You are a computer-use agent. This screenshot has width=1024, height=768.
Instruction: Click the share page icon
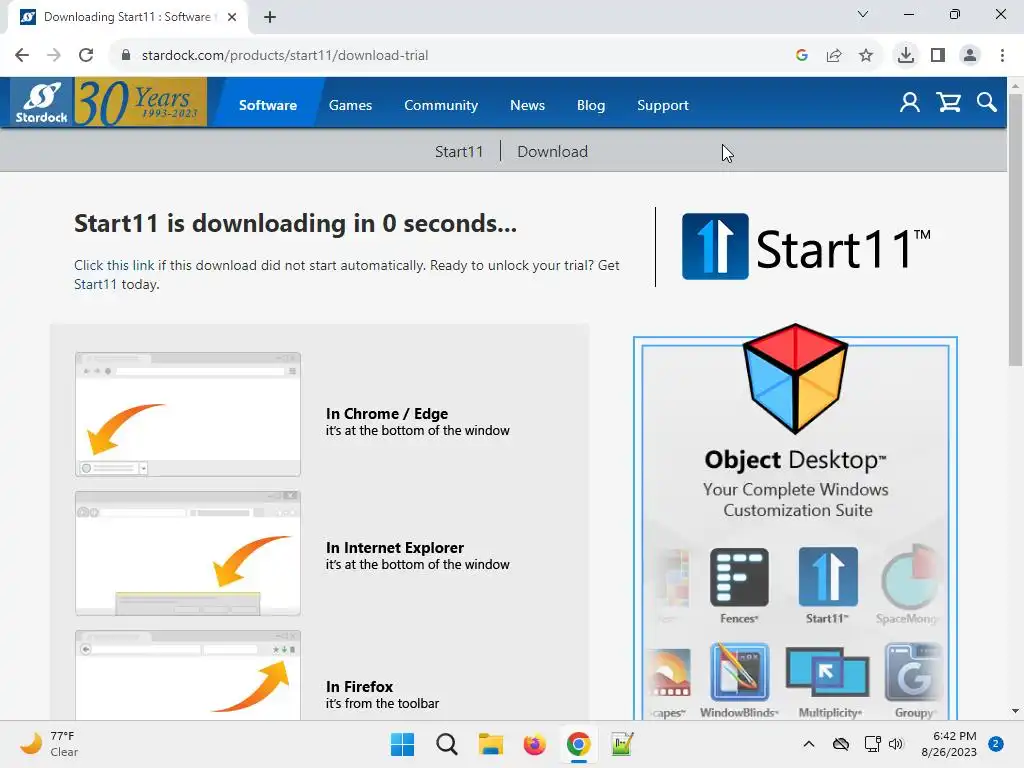(834, 56)
